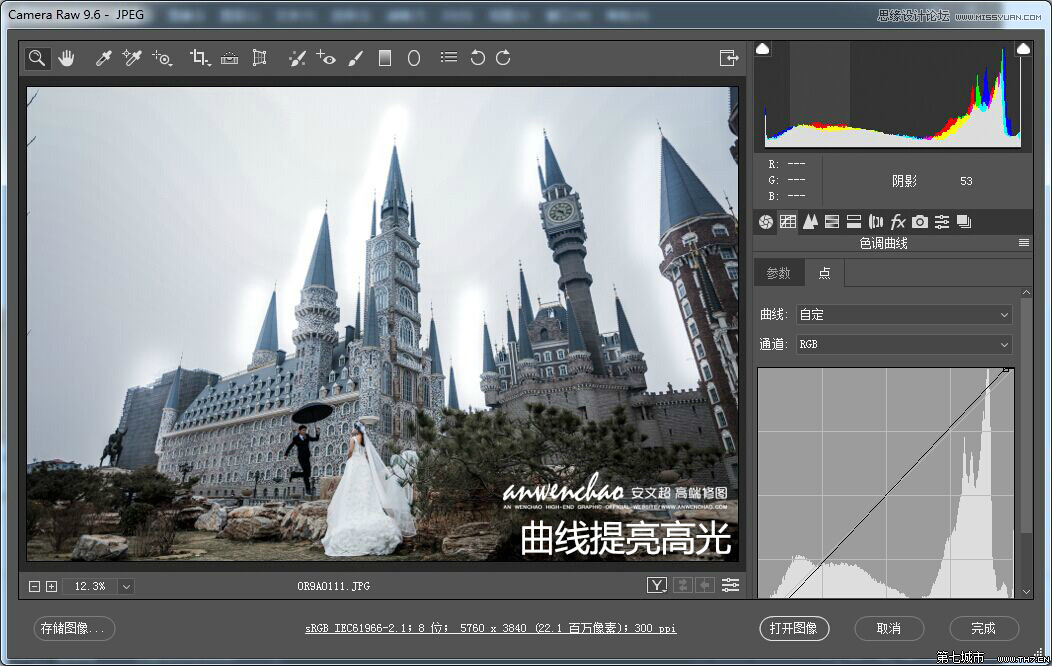
Task: Select the Straighten tool
Action: tap(229, 58)
